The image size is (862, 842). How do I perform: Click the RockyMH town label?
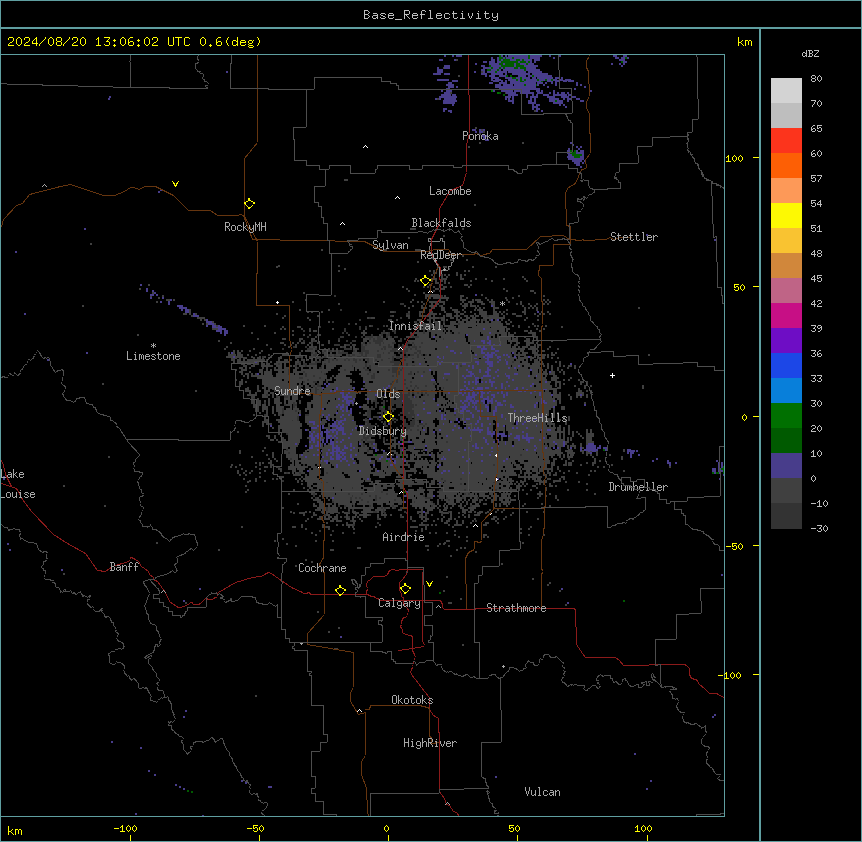coord(245,226)
